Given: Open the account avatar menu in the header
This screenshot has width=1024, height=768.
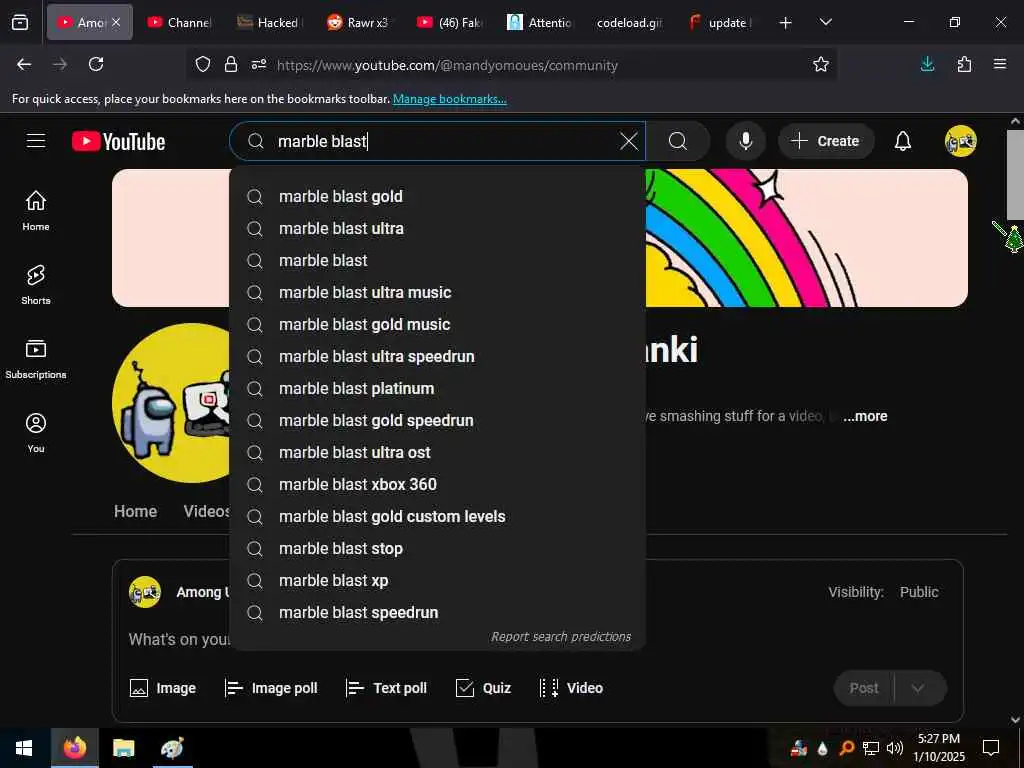Looking at the screenshot, I should [960, 141].
